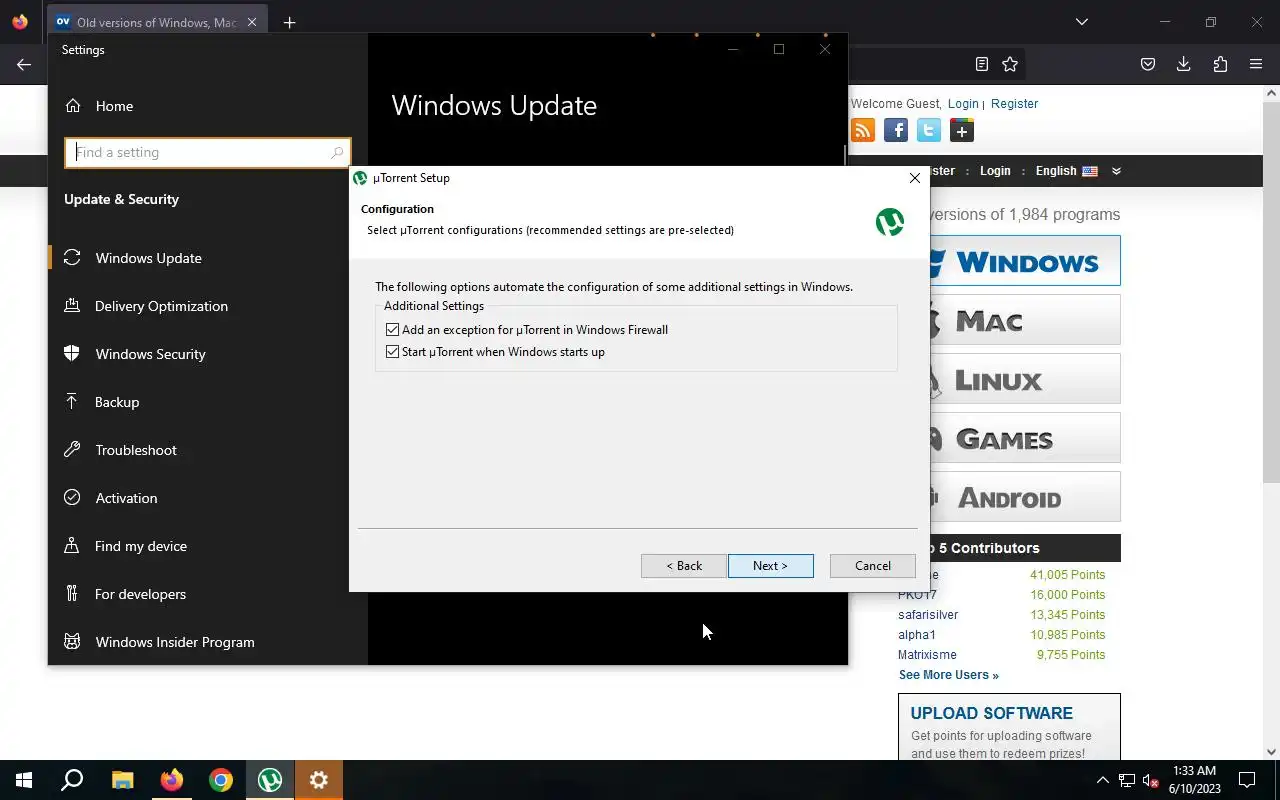The height and width of the screenshot is (800, 1280).
Task: Close the Old versions browser tab
Action: tap(252, 22)
